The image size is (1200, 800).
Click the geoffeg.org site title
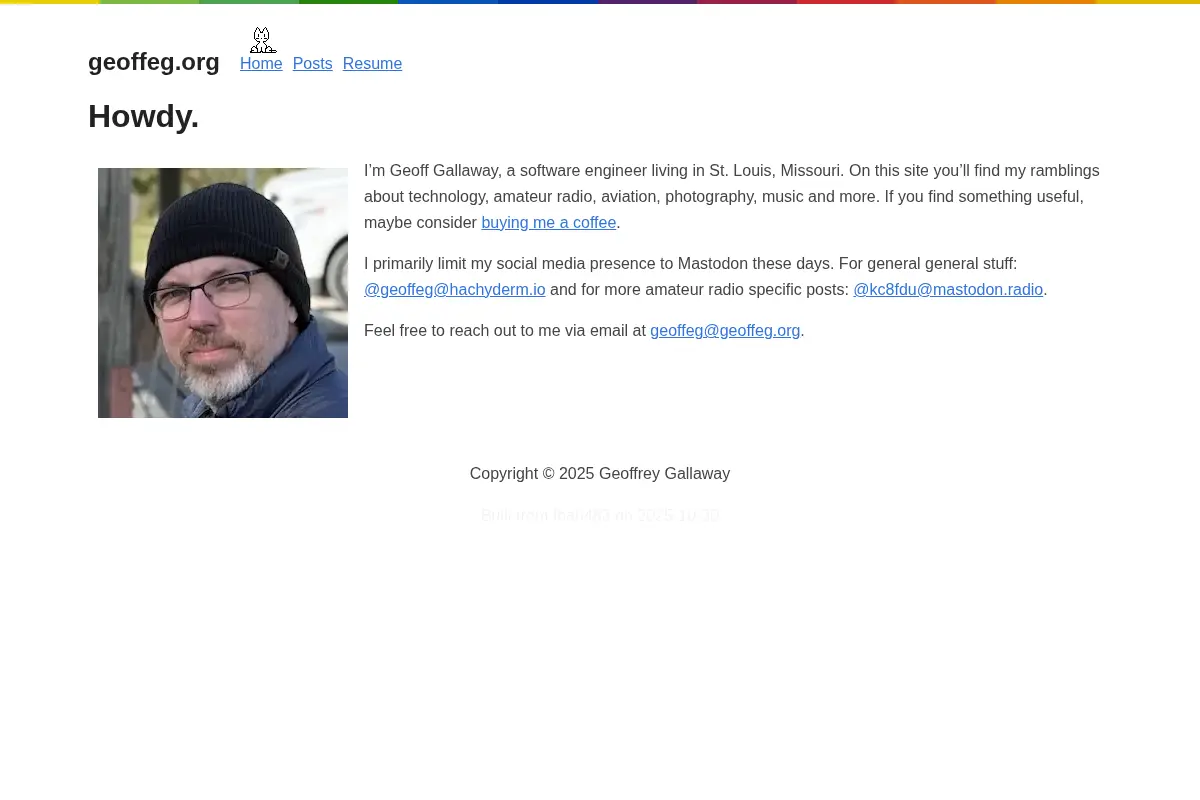pos(154,62)
